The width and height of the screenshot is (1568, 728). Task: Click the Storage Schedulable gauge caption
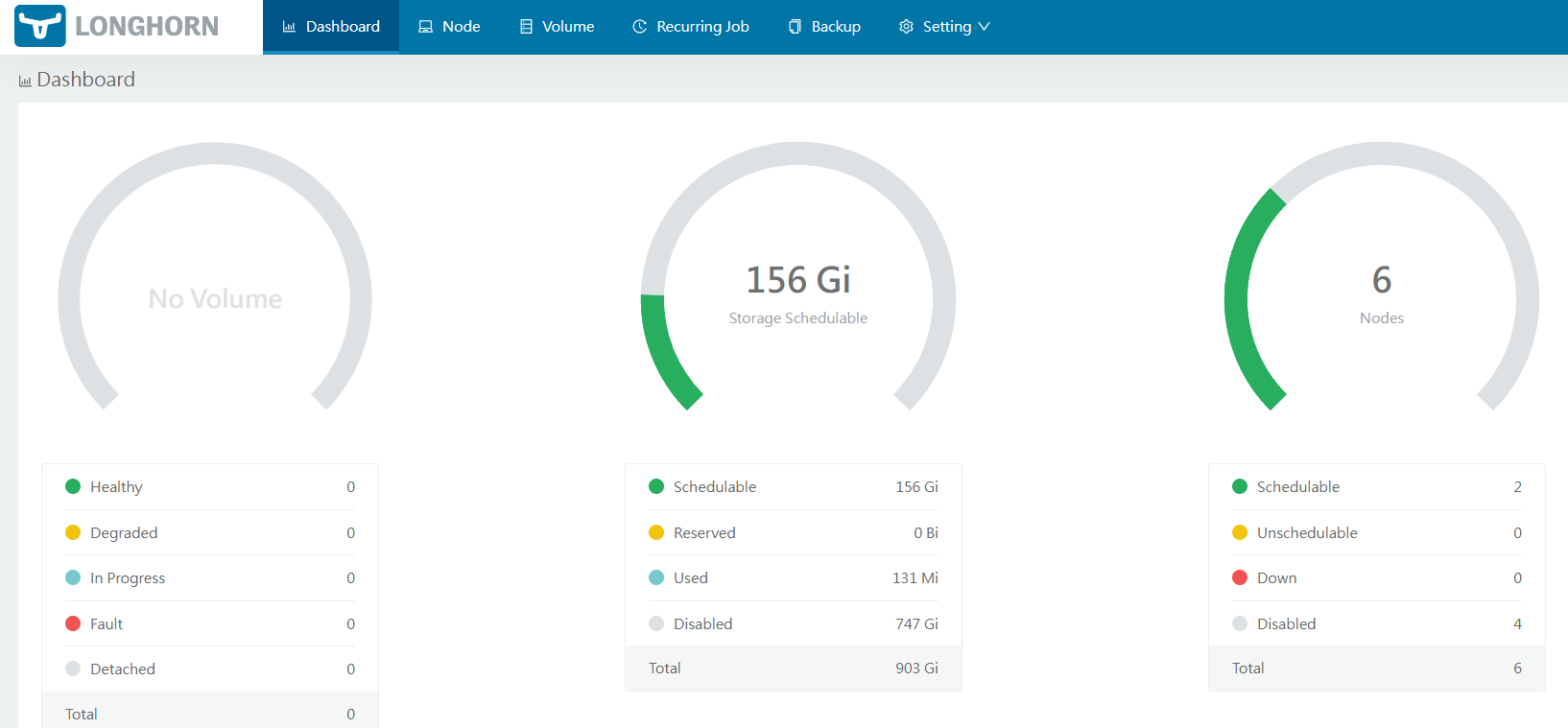pos(798,318)
